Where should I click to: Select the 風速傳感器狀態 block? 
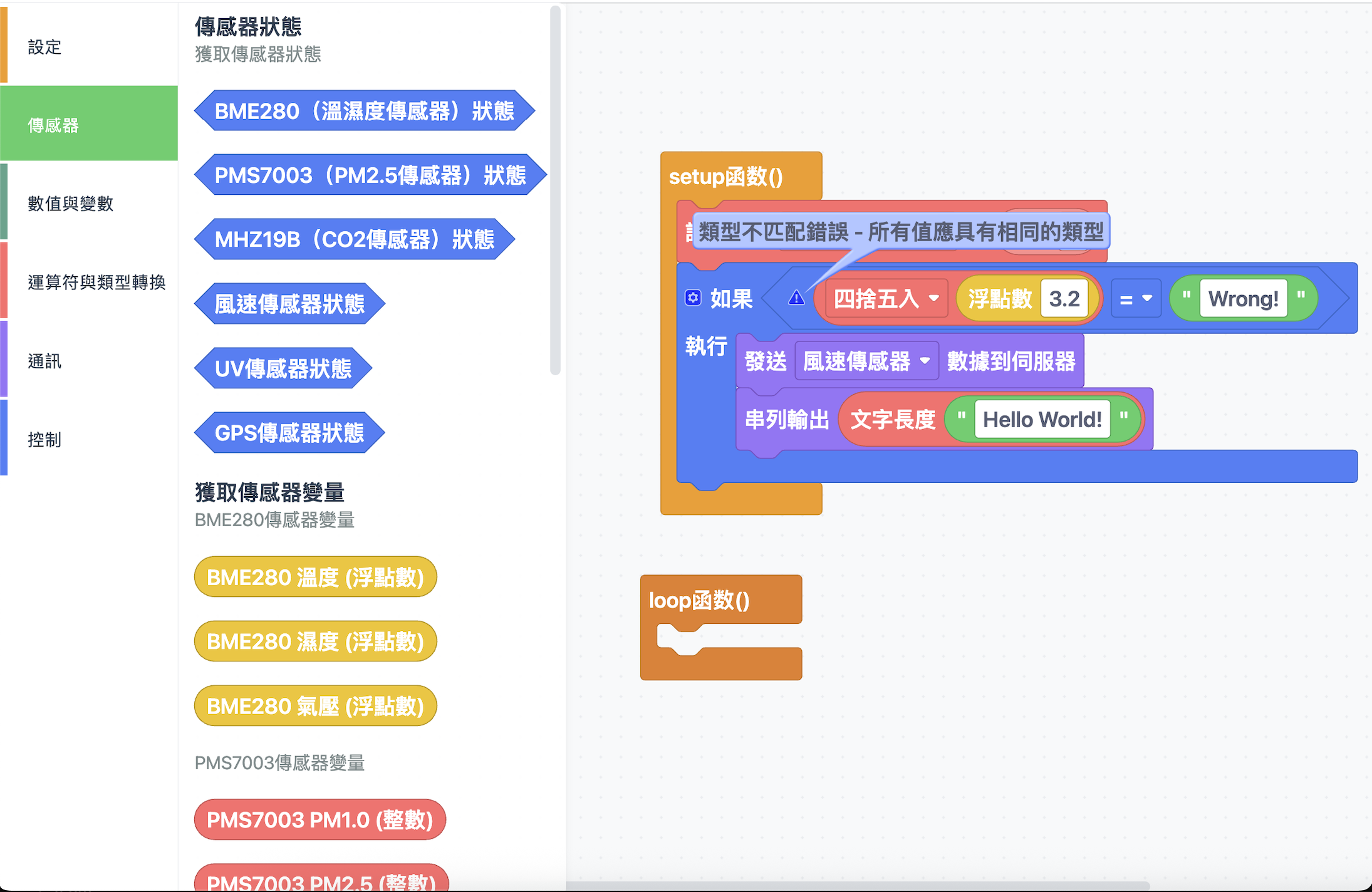[290, 303]
